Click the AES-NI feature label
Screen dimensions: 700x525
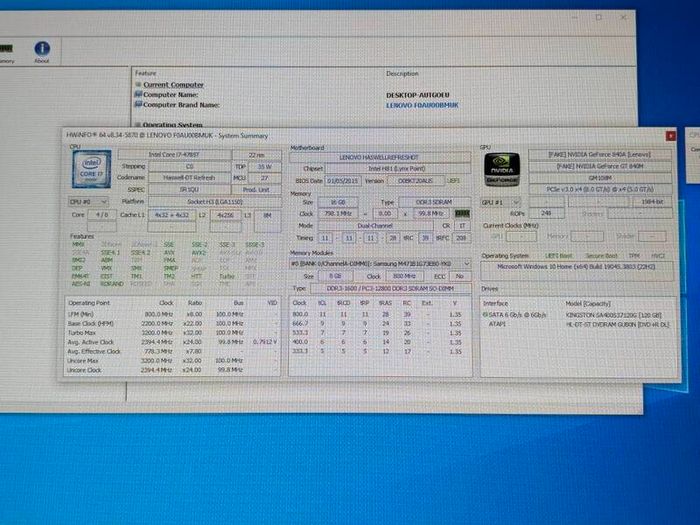click(81, 284)
